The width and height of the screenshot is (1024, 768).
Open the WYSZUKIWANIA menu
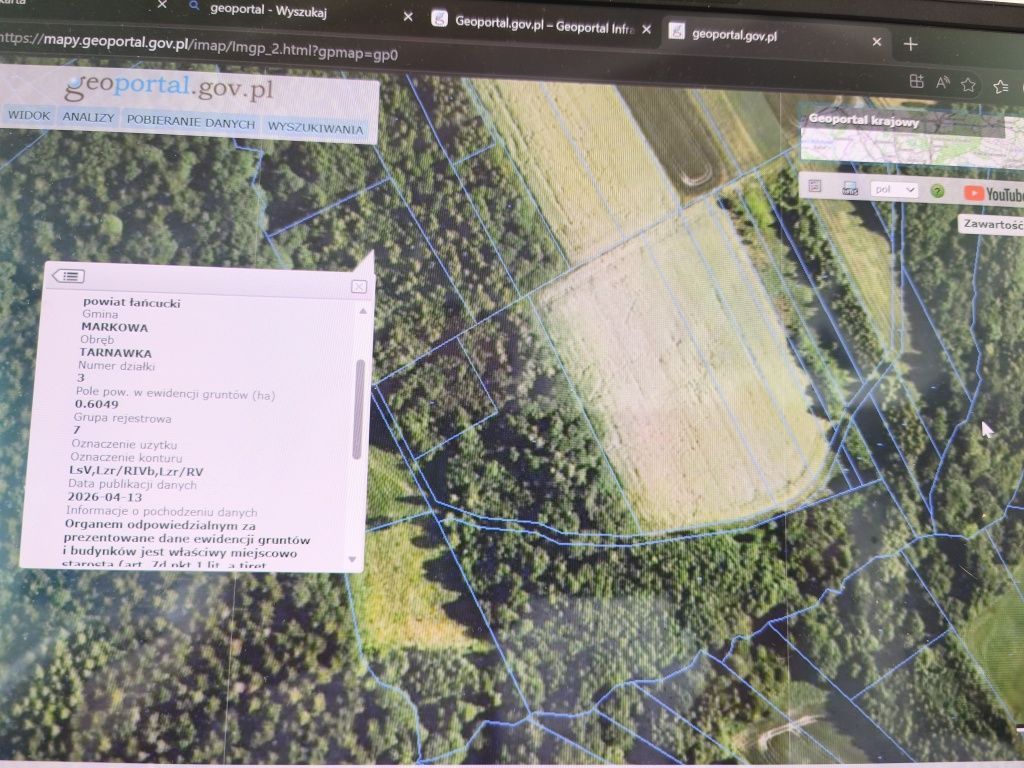click(x=315, y=128)
